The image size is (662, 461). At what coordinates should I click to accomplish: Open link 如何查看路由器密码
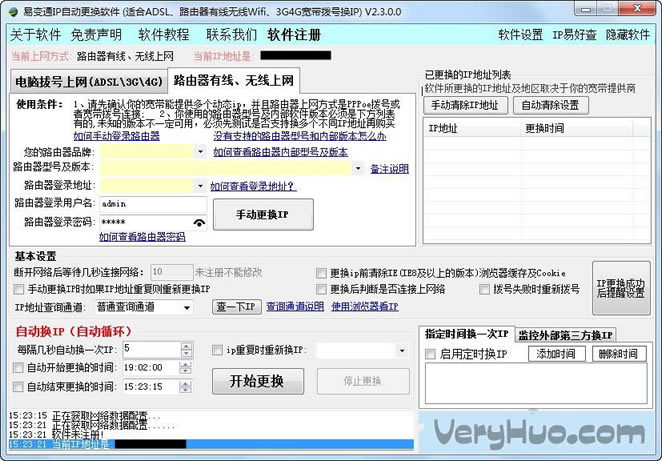click(x=142, y=237)
